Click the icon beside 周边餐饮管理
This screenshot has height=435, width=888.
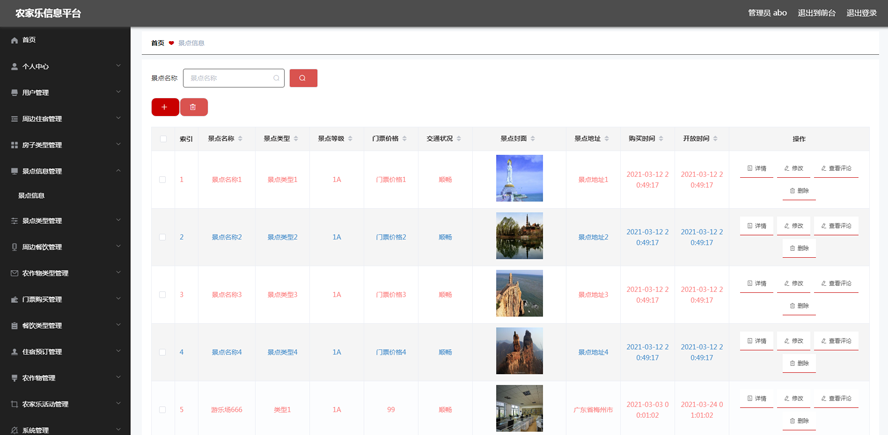click(x=15, y=247)
